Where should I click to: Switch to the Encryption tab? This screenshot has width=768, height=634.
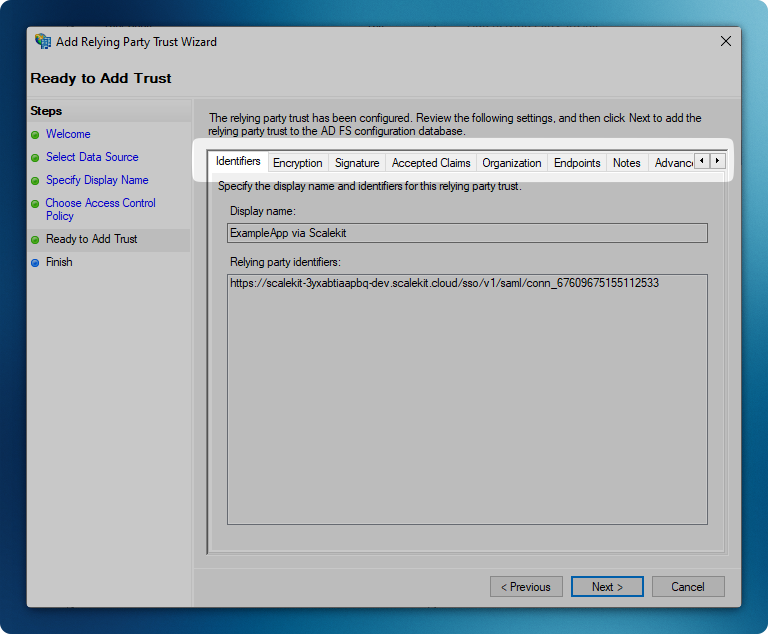point(298,163)
